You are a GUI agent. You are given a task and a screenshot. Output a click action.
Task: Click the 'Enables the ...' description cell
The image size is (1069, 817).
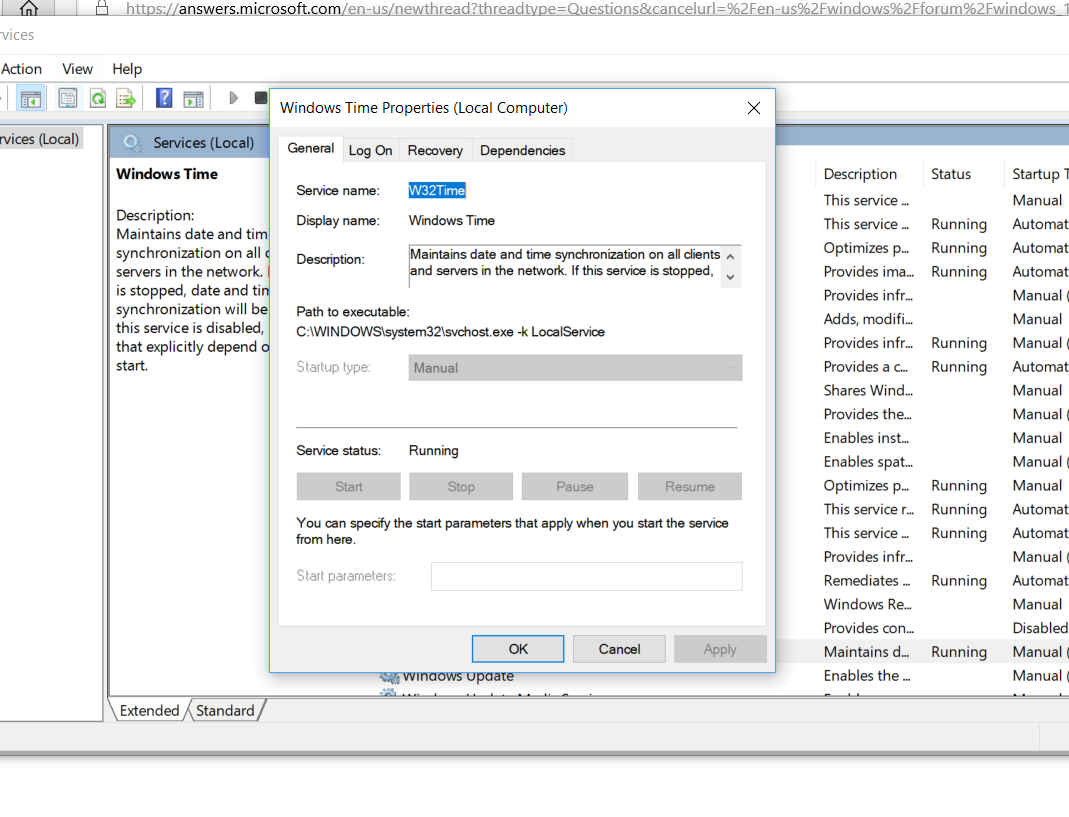(x=867, y=676)
